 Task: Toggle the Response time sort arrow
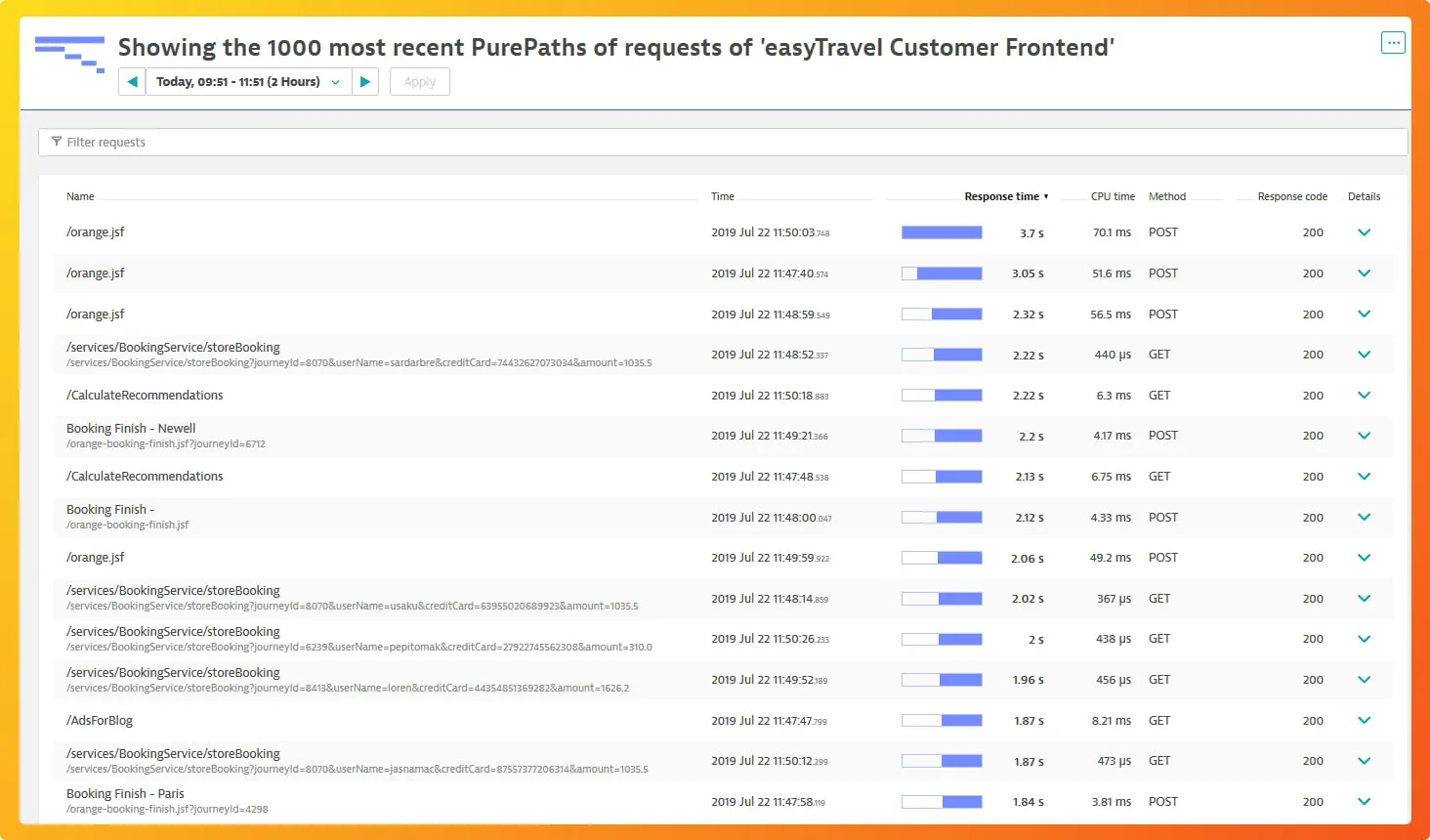(1045, 196)
